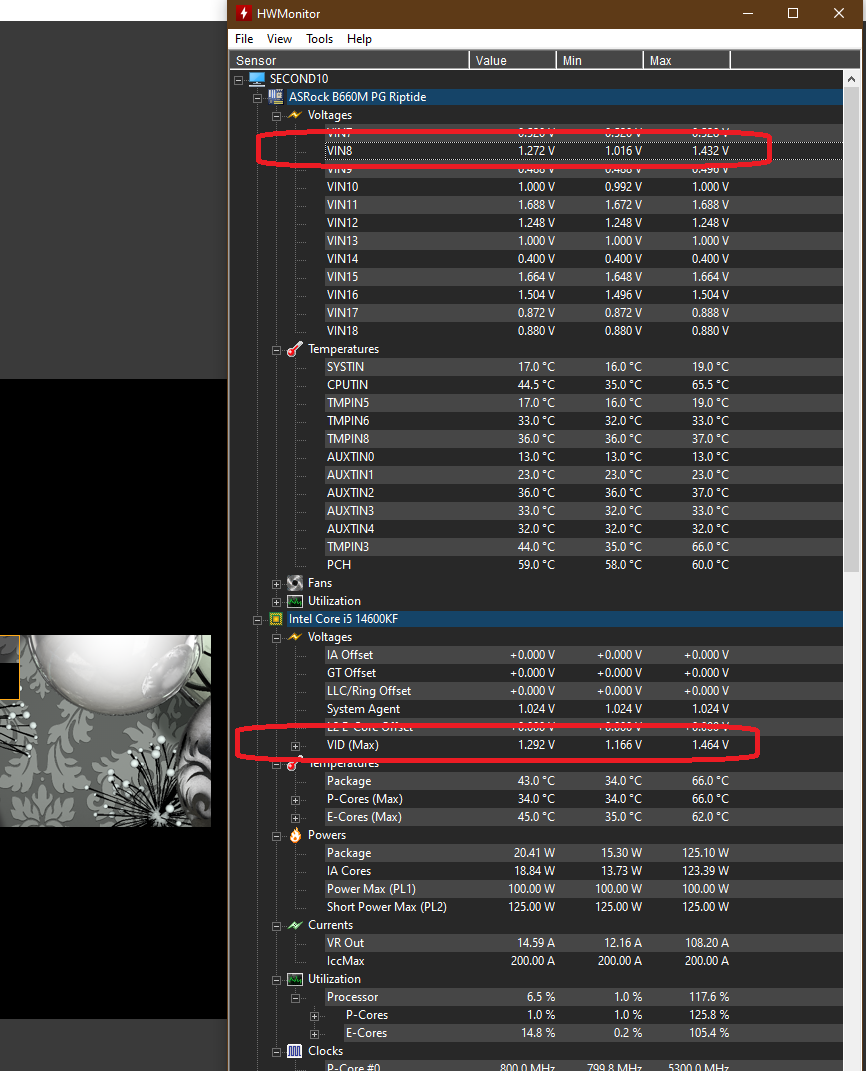Click the Powers flame icon
Viewport: 866px width, 1071px height.
[295, 835]
